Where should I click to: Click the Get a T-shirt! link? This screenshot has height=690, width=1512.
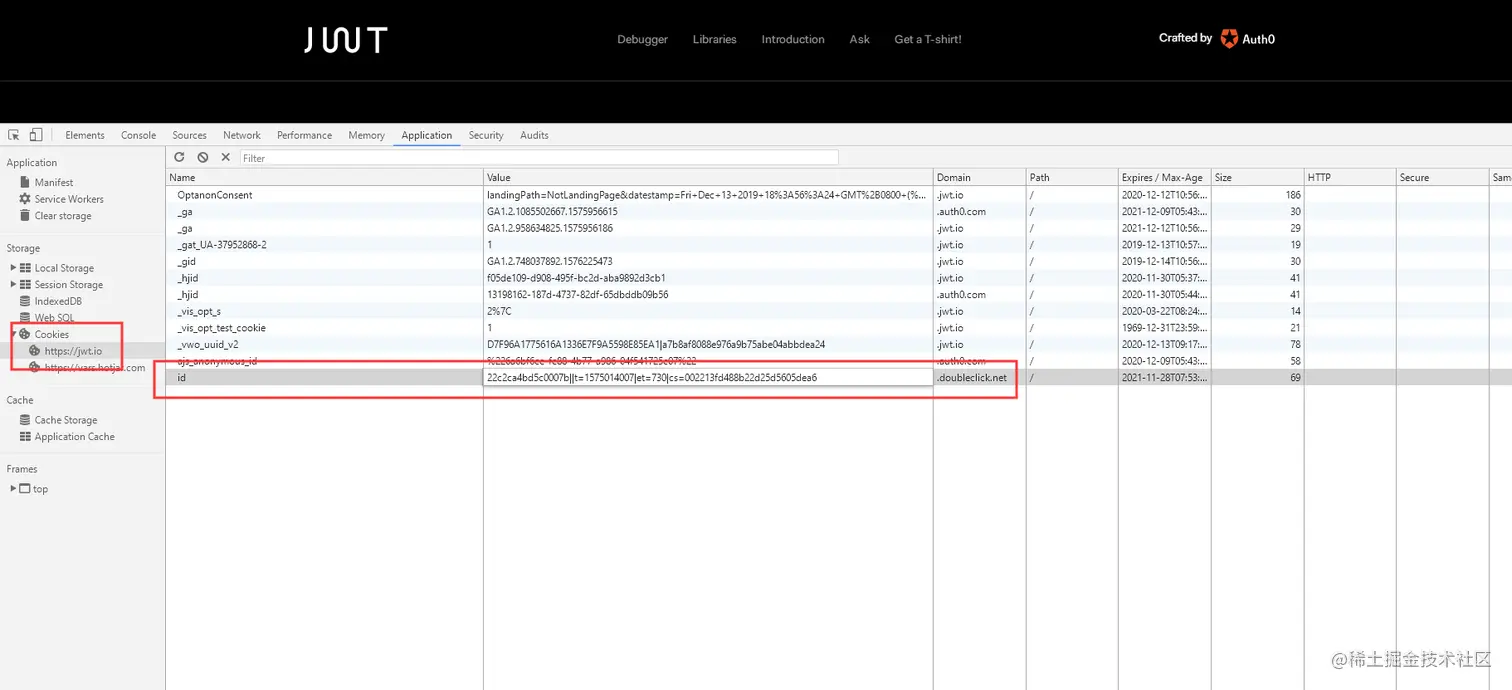[x=928, y=40]
